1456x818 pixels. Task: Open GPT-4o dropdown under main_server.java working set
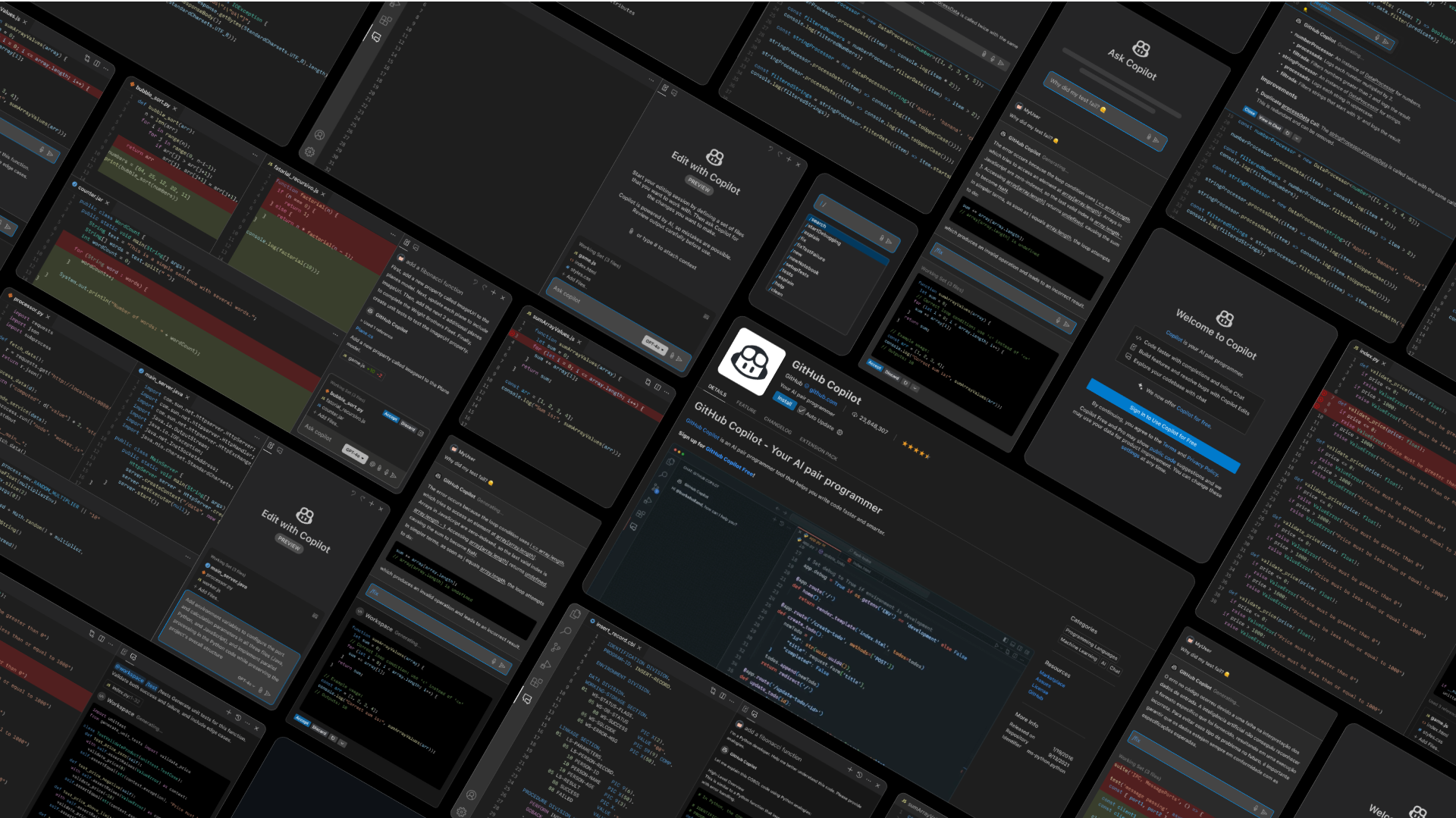coord(246,682)
